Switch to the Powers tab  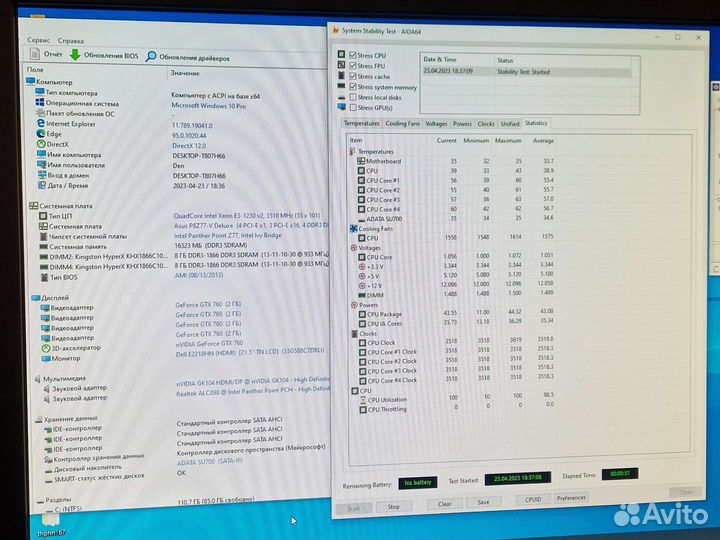(462, 124)
